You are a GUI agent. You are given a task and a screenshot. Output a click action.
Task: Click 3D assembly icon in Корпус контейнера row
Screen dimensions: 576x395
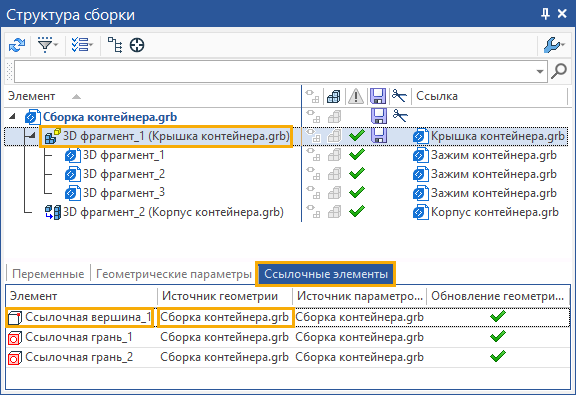click(334, 212)
